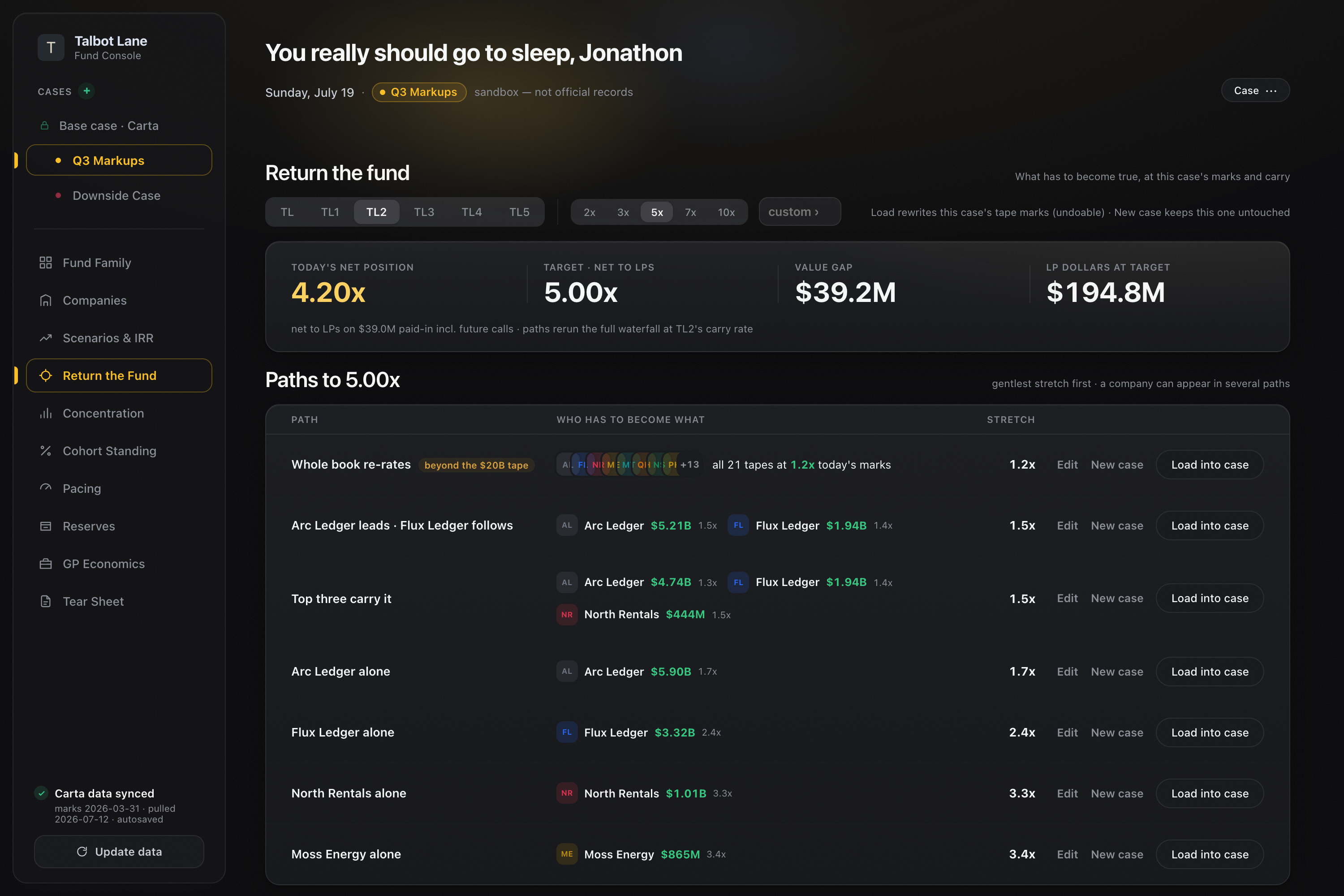Open the Concentration page
The width and height of the screenshot is (1344, 896).
pyautogui.click(x=119, y=414)
